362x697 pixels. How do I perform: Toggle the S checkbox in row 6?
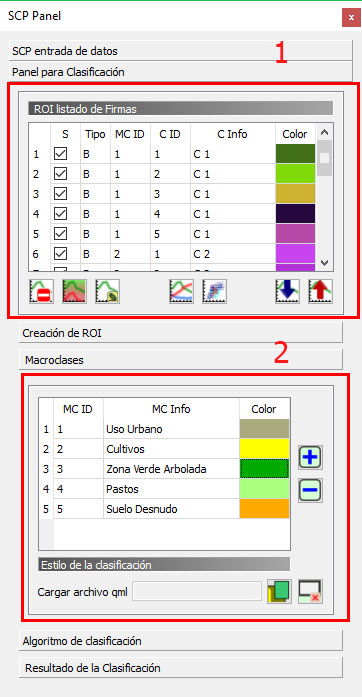point(60,254)
